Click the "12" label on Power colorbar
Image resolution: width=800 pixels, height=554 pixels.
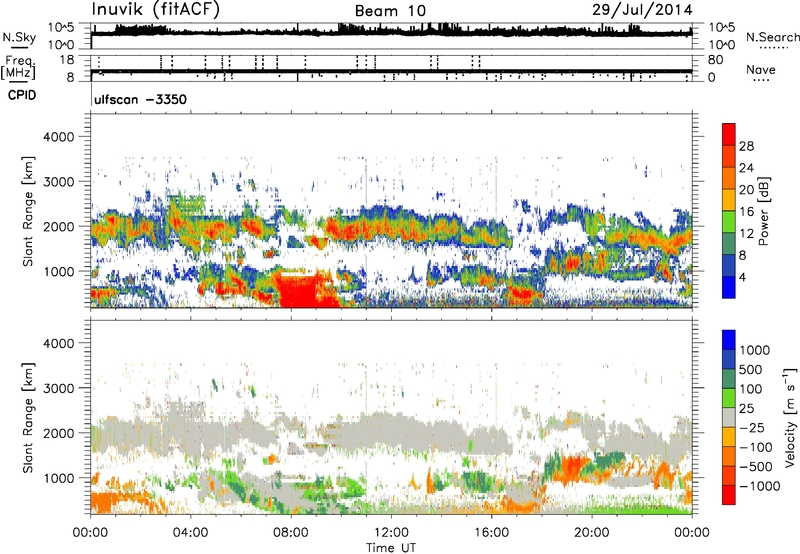click(x=746, y=234)
